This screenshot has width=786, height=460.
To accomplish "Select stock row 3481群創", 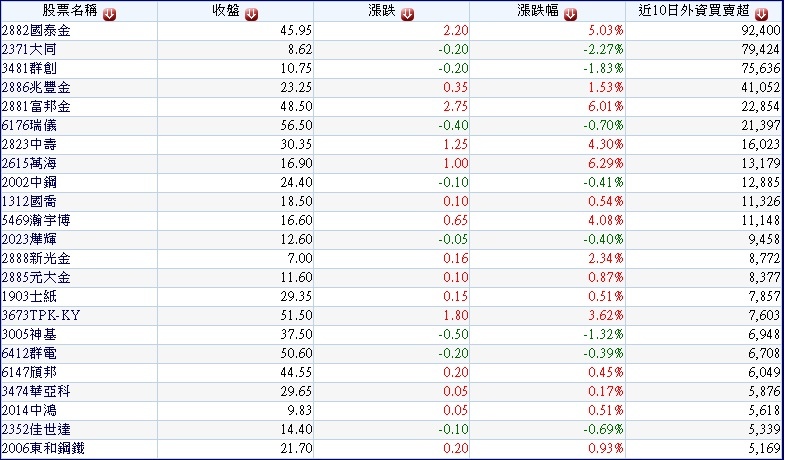I will click(x=29, y=69).
